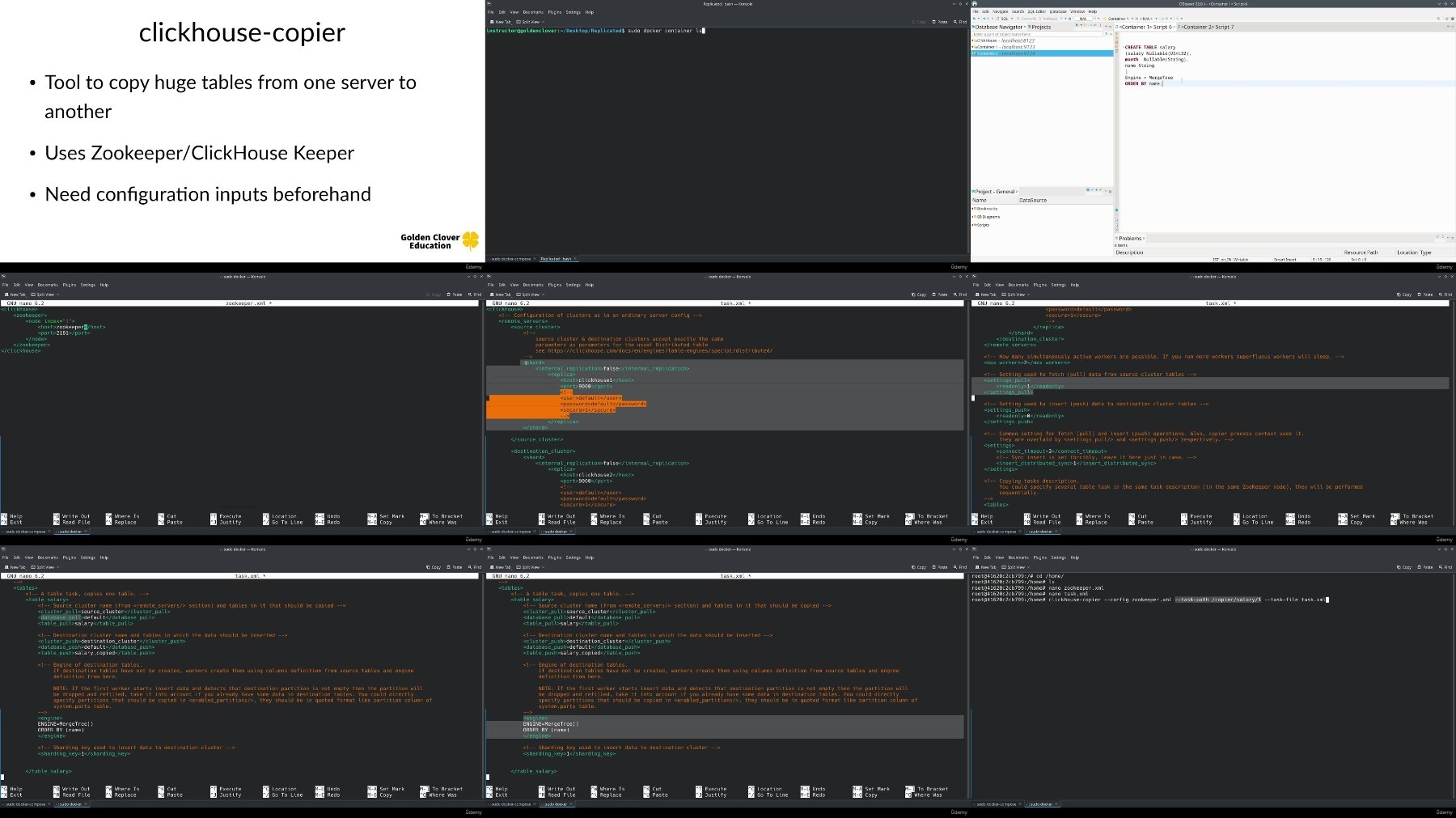This screenshot has height=818, width=1456.
Task: Switch to Projects tab in DBeaver
Action: point(1040,27)
